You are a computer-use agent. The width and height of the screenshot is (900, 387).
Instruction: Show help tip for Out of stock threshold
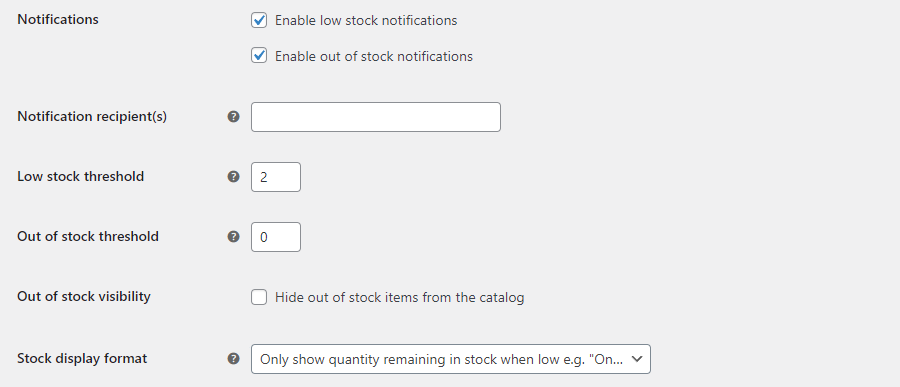tap(233, 237)
